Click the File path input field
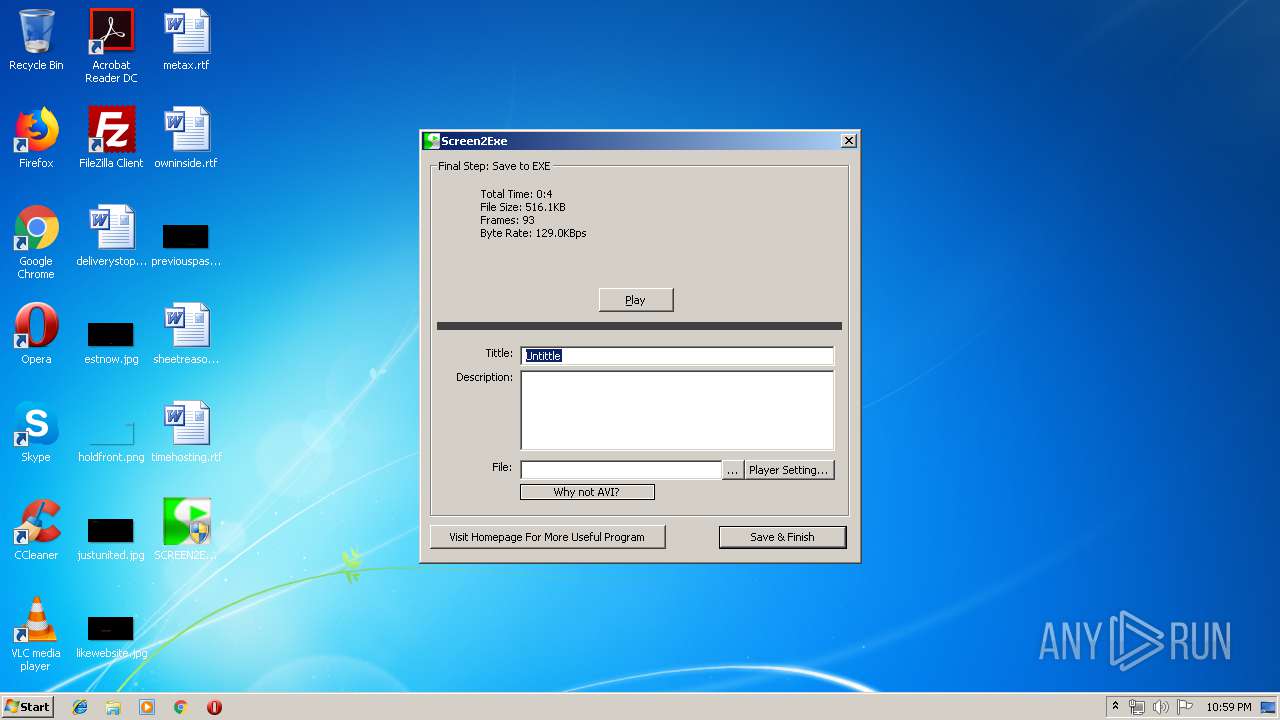This screenshot has width=1280, height=720. pyautogui.click(x=621, y=470)
